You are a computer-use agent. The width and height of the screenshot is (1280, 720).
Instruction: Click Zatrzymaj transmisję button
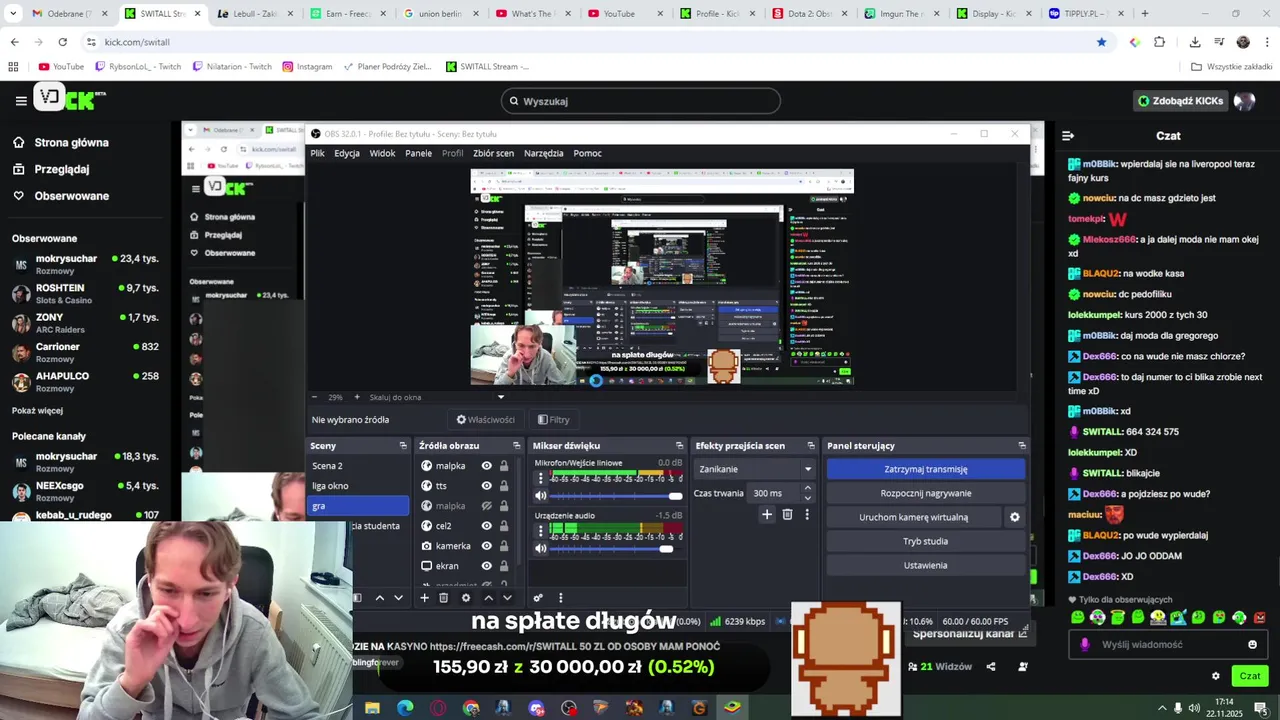point(926,469)
